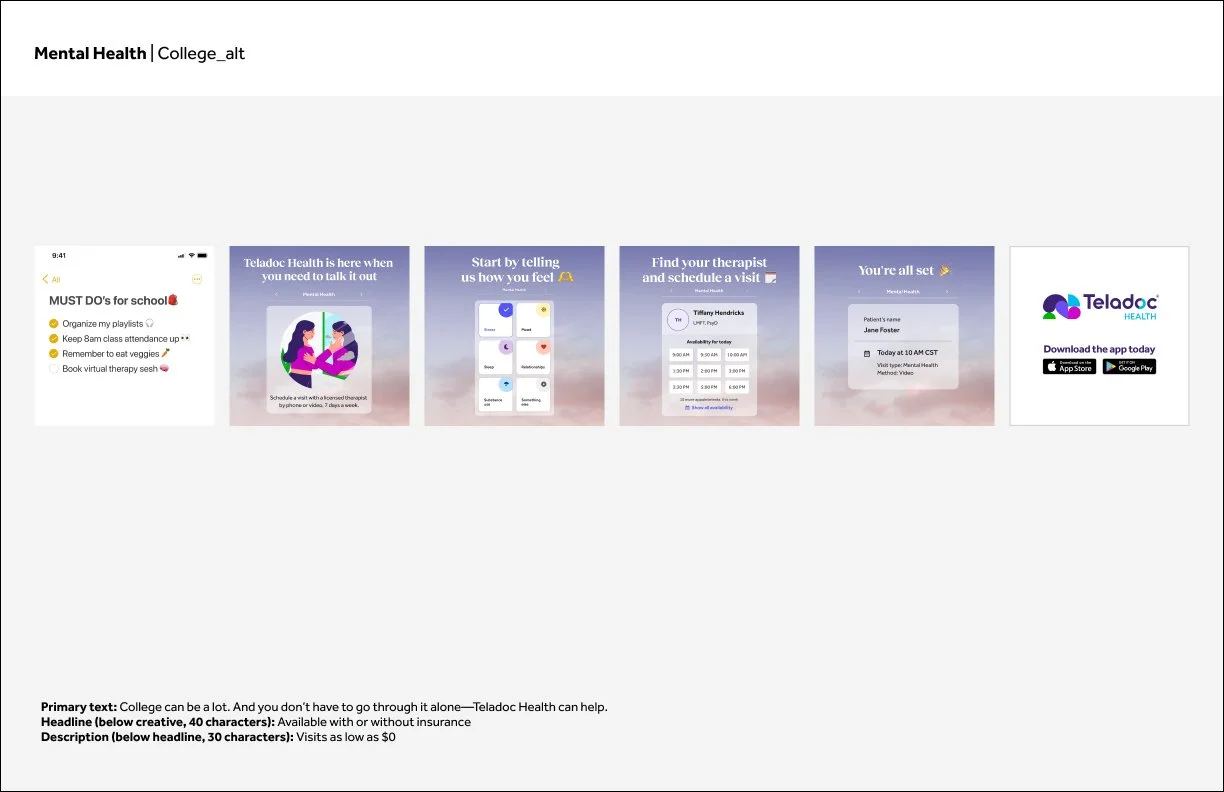1224x792 pixels.
Task: Click the backpack emoji after MUST DO's title
Action: (173, 300)
